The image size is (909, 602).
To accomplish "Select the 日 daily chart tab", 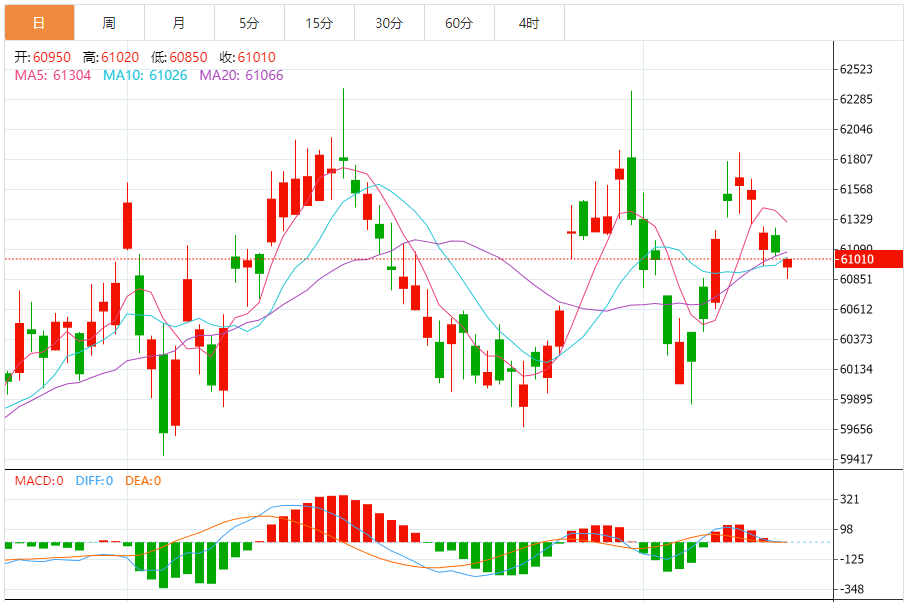I will 39,23.
